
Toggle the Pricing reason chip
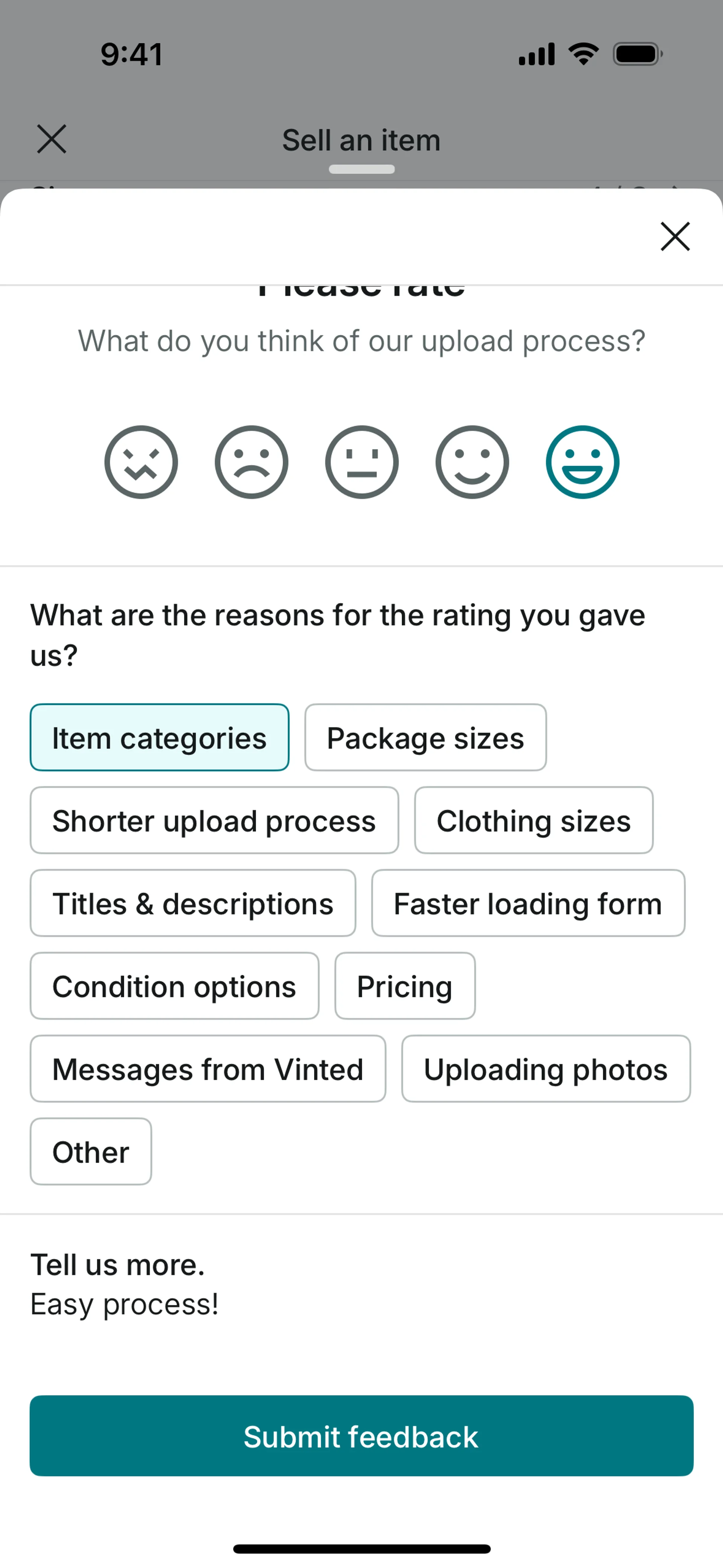tap(405, 986)
